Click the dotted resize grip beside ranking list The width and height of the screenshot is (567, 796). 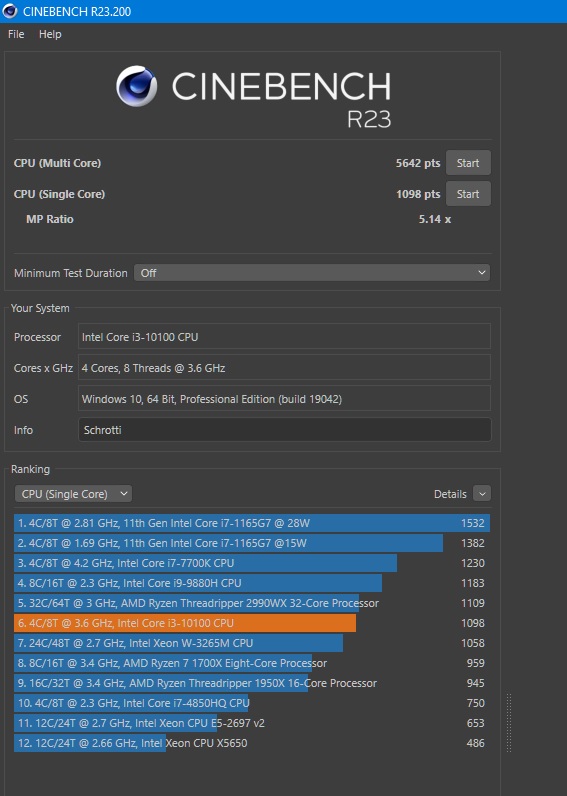(509, 723)
